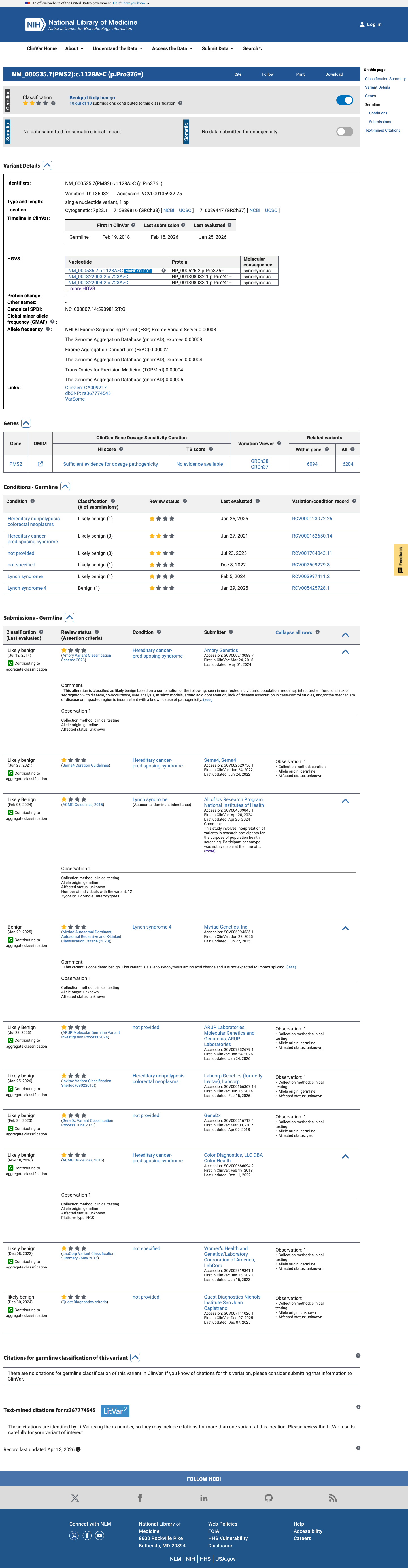Collapse the Conditions - Germline section
This screenshot has width=408, height=1568.
click(65, 487)
